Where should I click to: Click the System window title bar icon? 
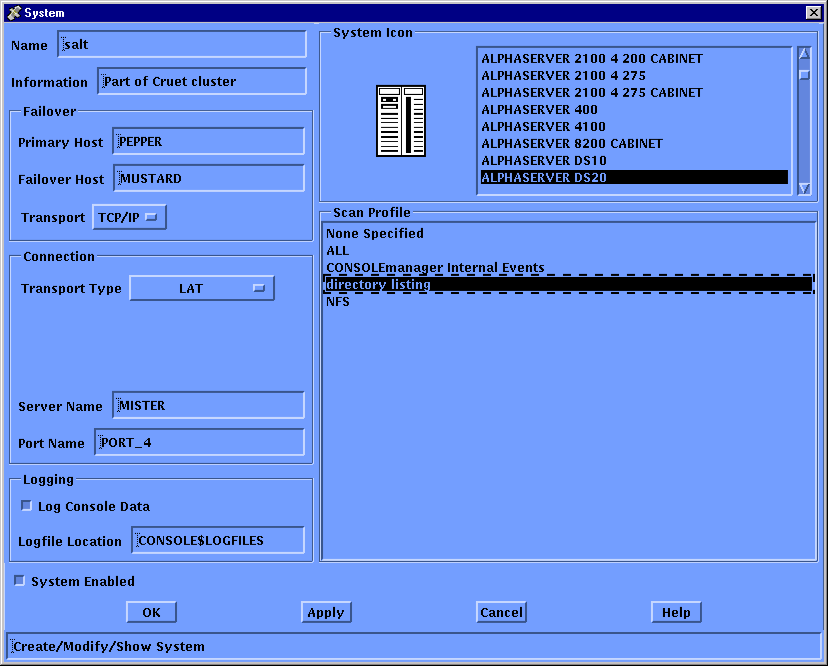tap(14, 13)
